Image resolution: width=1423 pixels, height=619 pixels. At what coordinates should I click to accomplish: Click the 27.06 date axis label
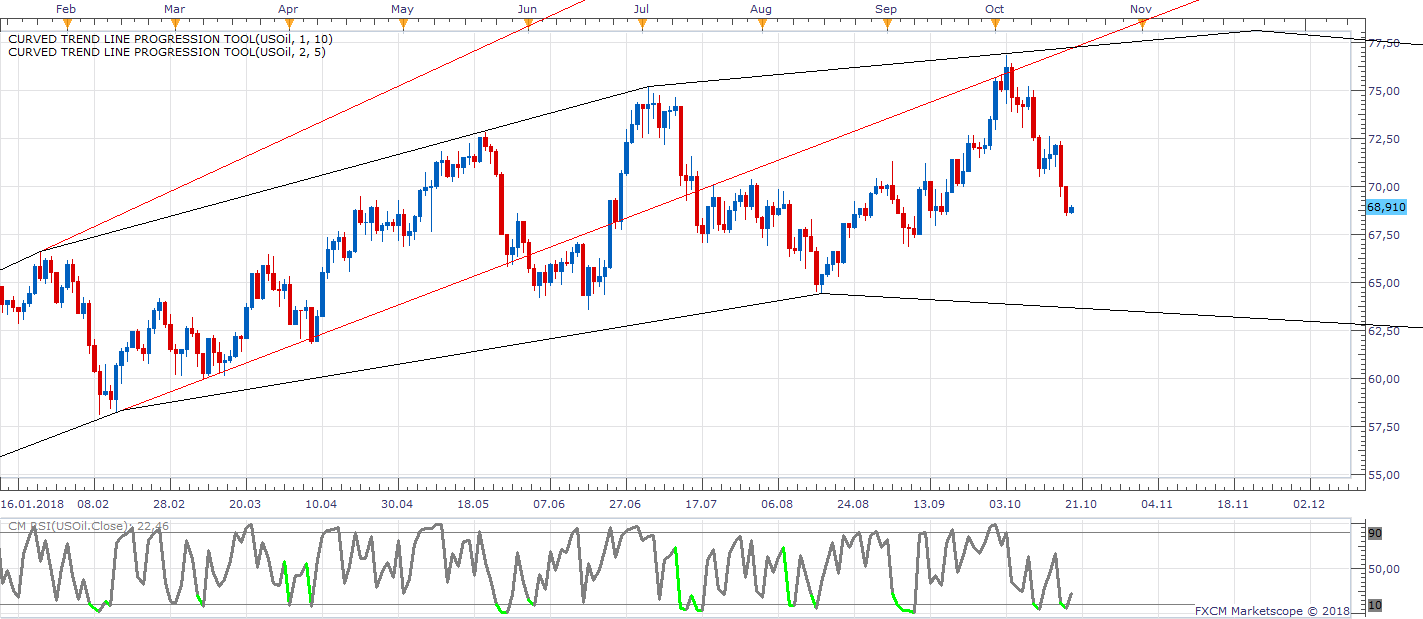click(625, 504)
